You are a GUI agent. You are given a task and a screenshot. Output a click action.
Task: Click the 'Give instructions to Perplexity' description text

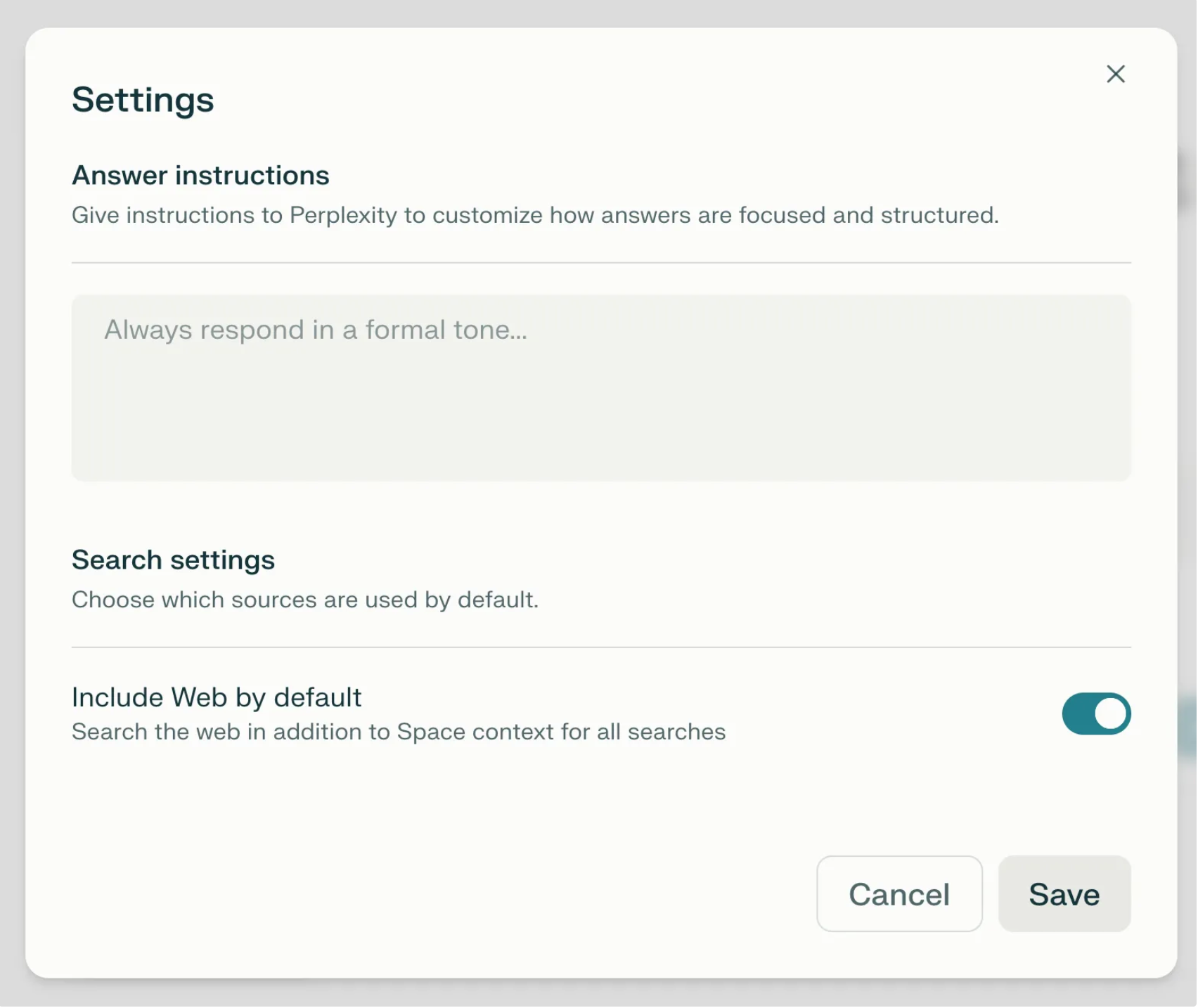point(534,215)
